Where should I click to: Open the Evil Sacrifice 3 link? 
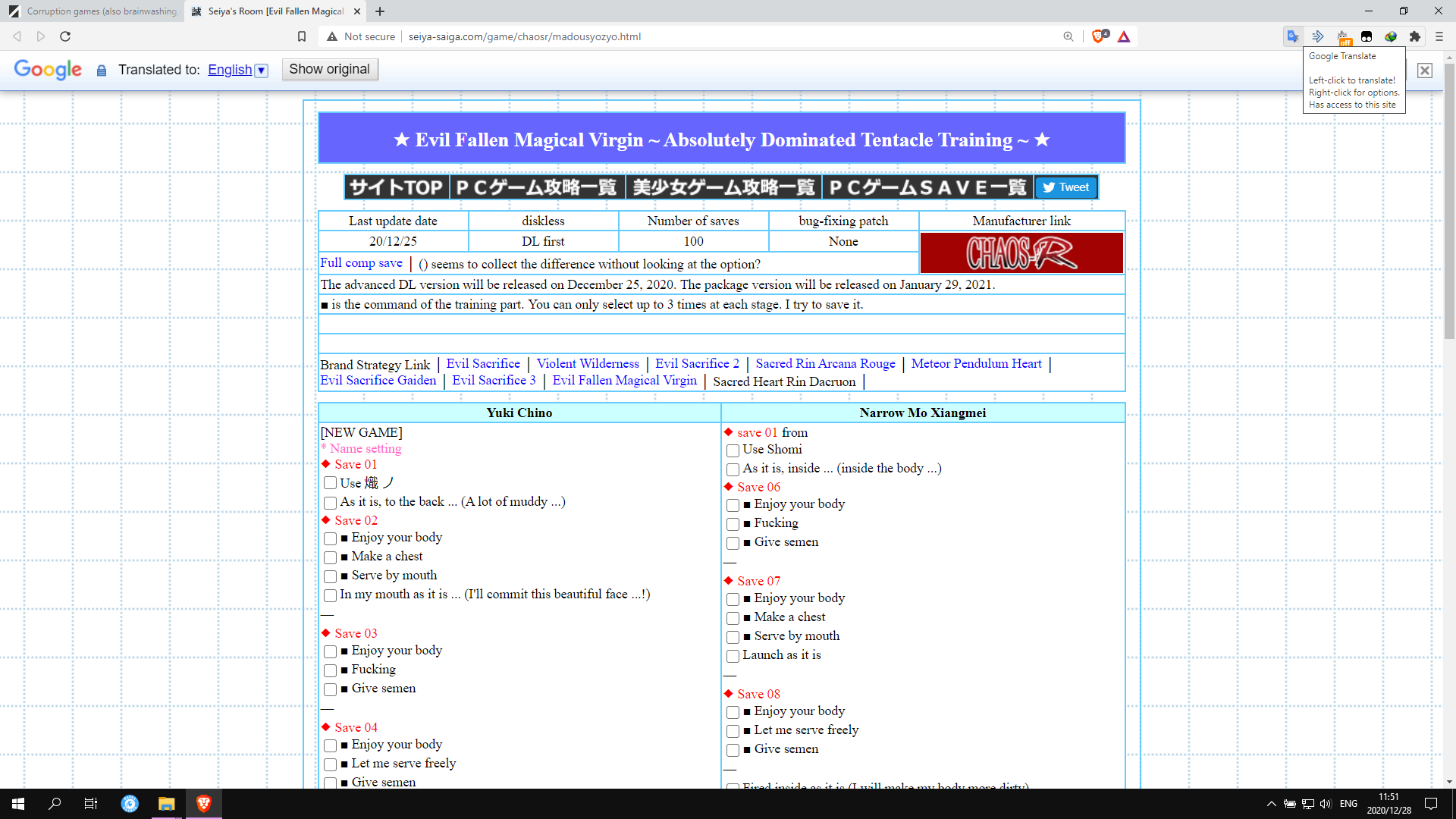tap(494, 381)
